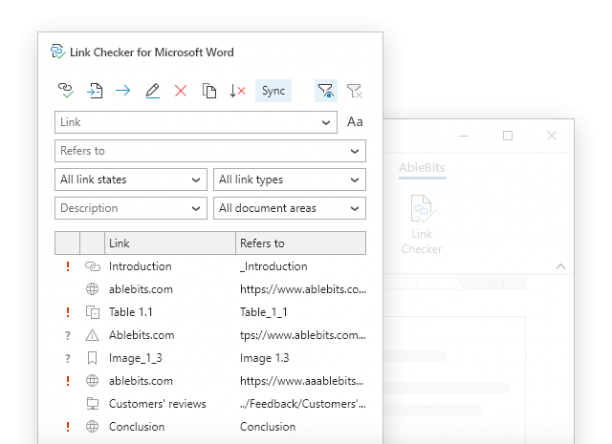Click the remove with down arrow icon
This screenshot has height=444, width=612.
[237, 91]
